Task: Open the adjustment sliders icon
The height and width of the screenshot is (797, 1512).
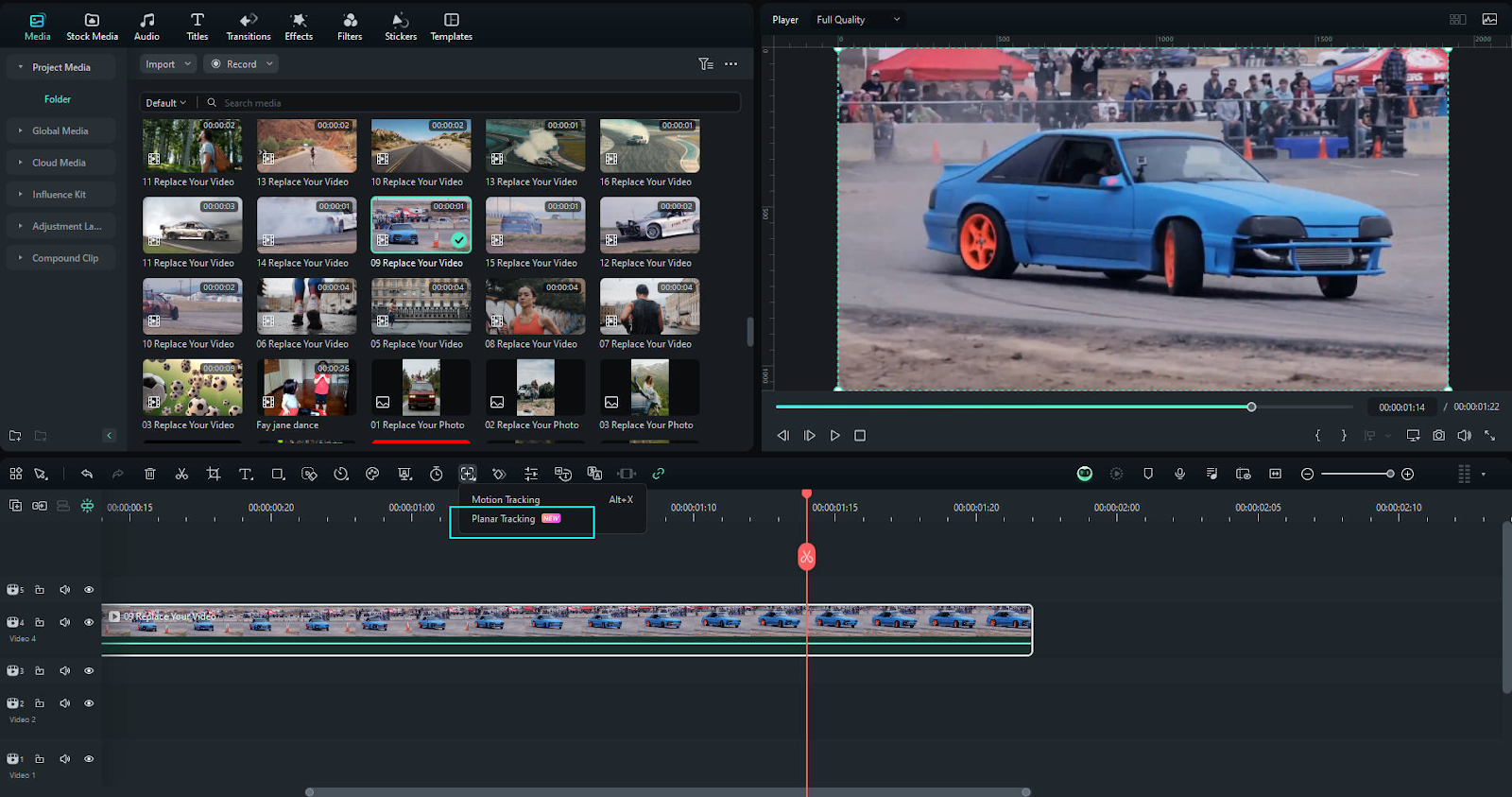Action: coord(531,474)
